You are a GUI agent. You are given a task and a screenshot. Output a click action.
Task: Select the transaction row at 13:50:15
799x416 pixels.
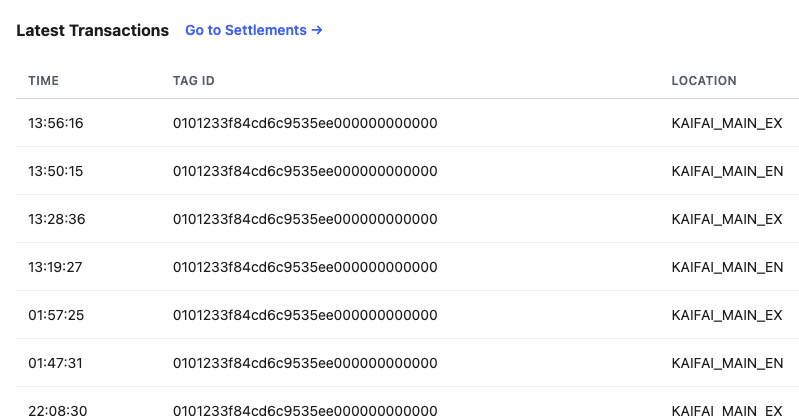point(408,171)
